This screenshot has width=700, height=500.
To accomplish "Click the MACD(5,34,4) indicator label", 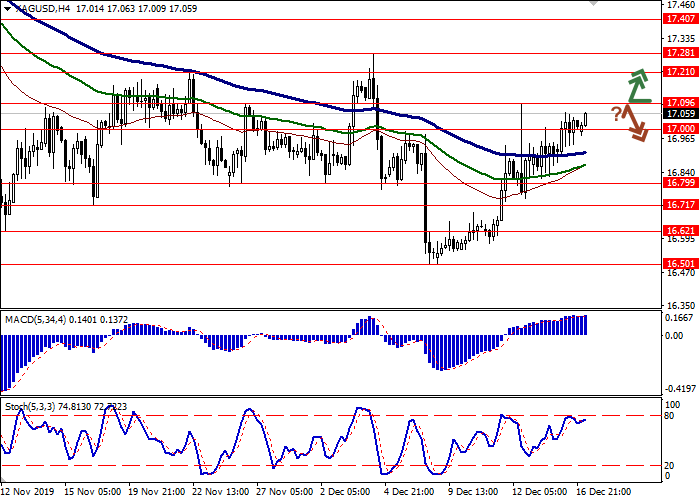I will point(38,319).
